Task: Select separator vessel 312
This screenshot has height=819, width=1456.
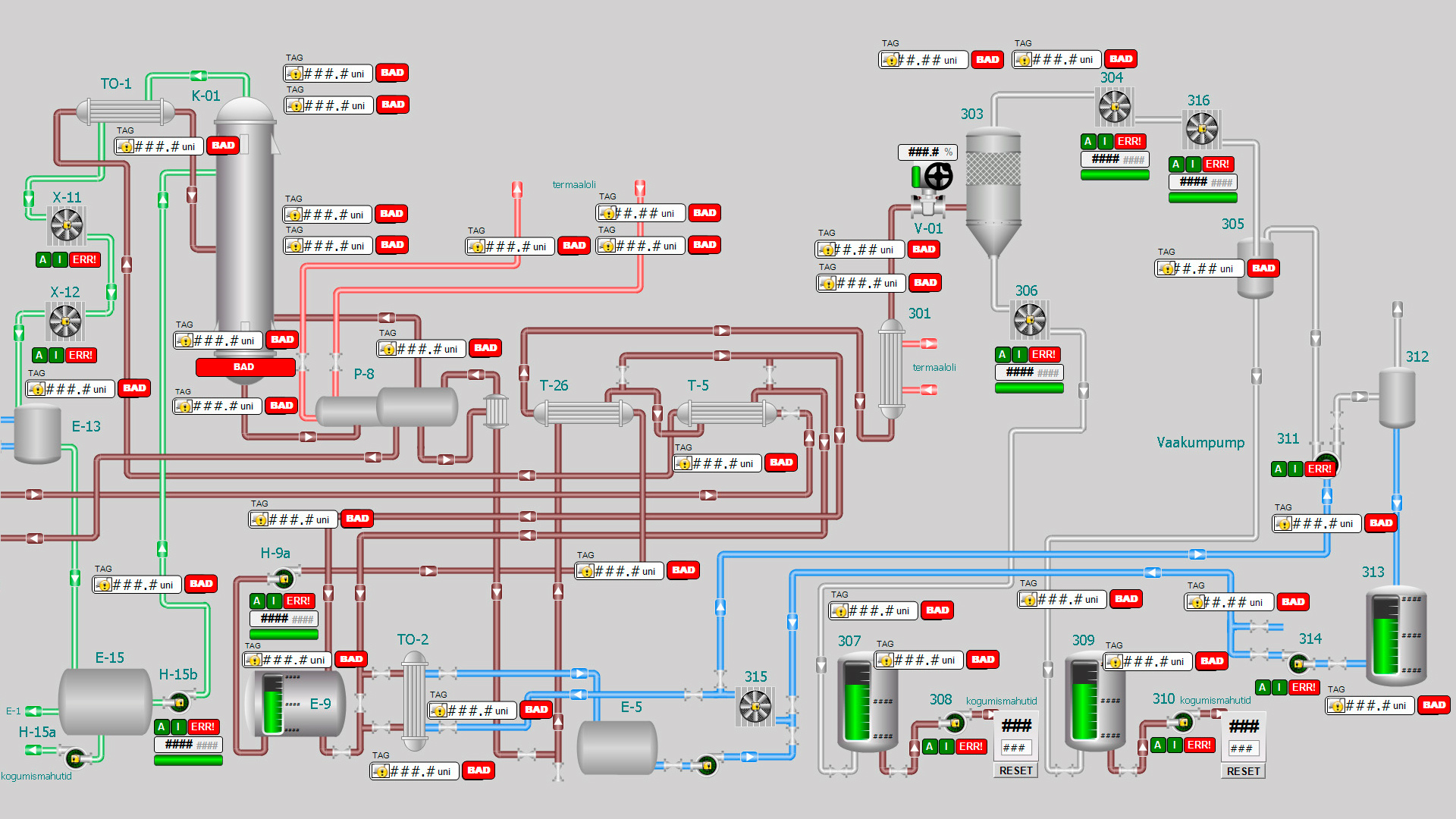Action: point(1397,398)
